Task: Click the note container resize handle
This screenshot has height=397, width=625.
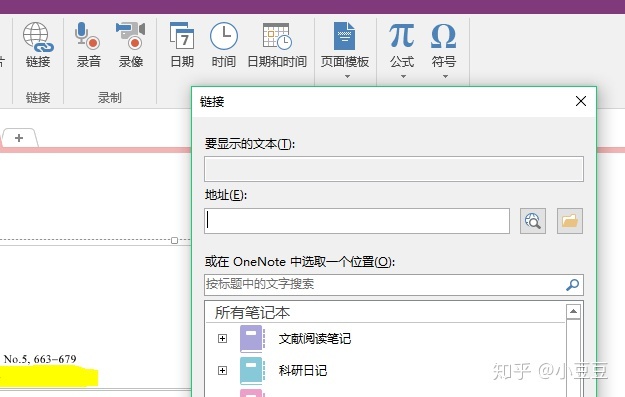Action: point(174,240)
